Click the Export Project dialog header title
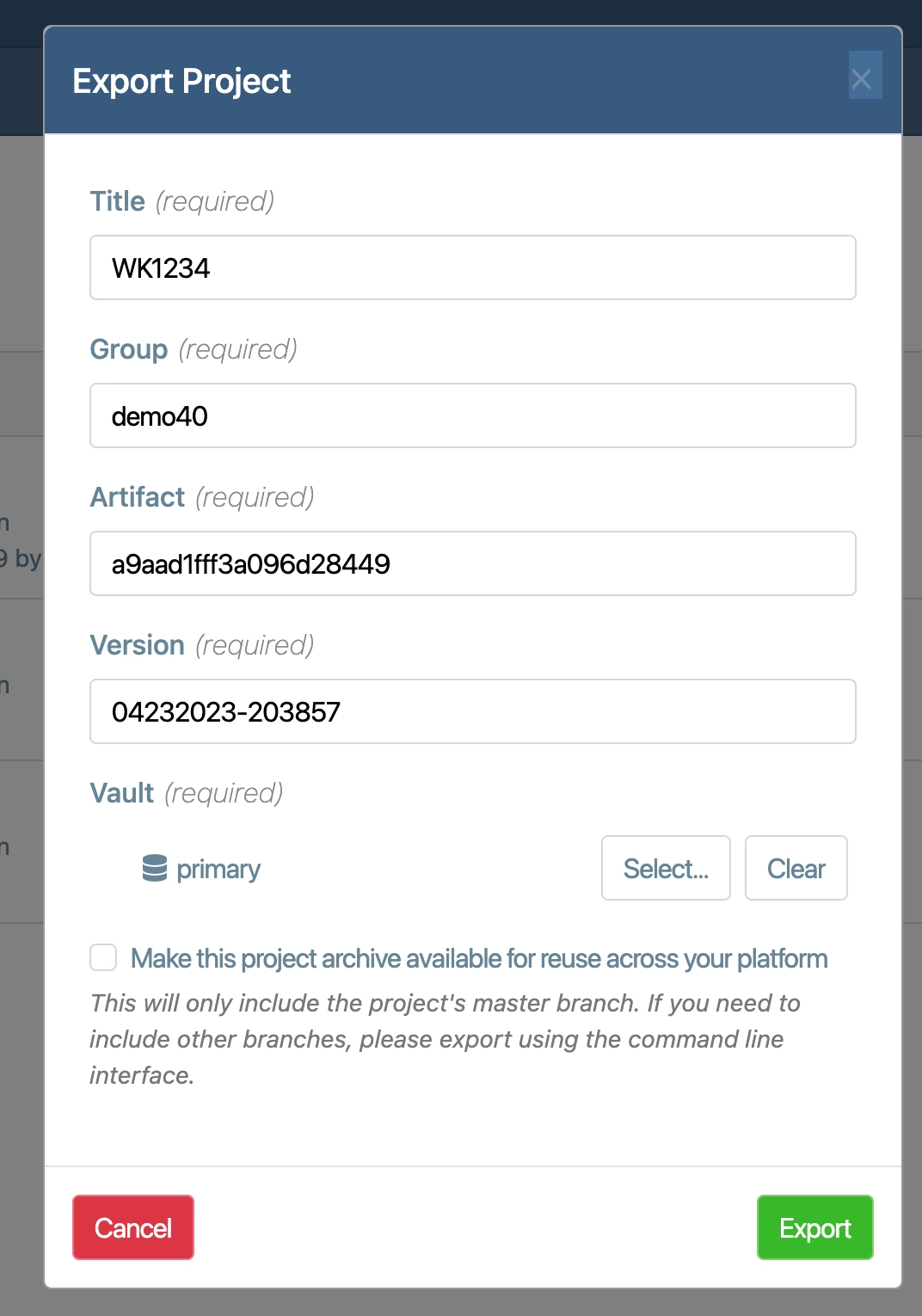The width and height of the screenshot is (922, 1316). [x=181, y=81]
